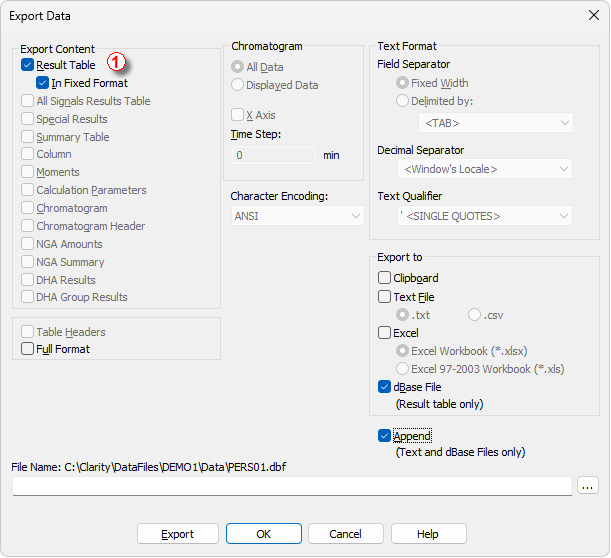This screenshot has width=611, height=558.
Task: Select the Excel Workbook xlsx radio button
Action: point(402,351)
